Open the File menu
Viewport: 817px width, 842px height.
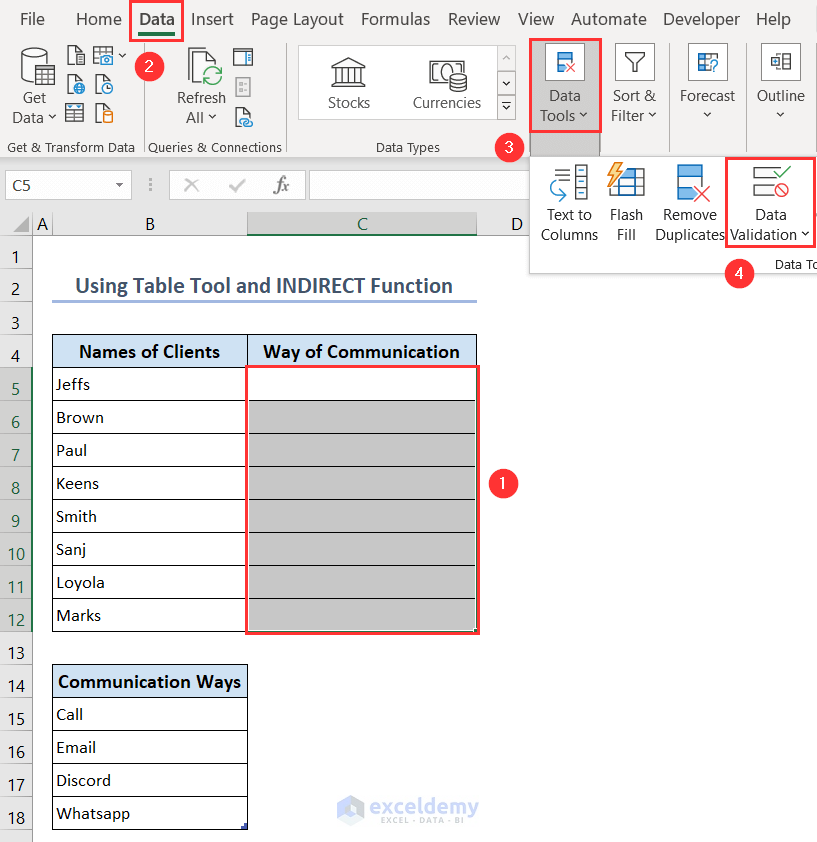pyautogui.click(x=32, y=19)
